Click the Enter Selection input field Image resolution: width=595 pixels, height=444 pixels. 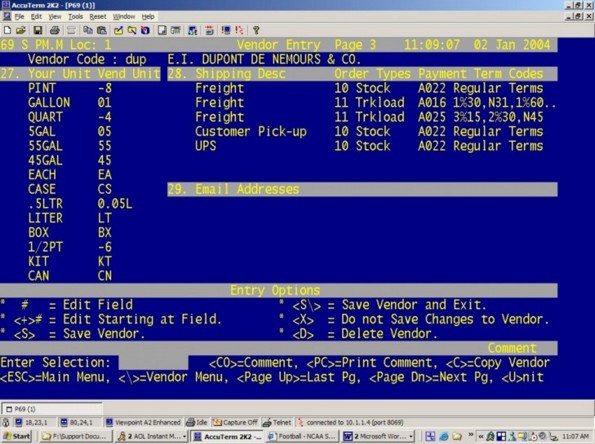point(153,362)
